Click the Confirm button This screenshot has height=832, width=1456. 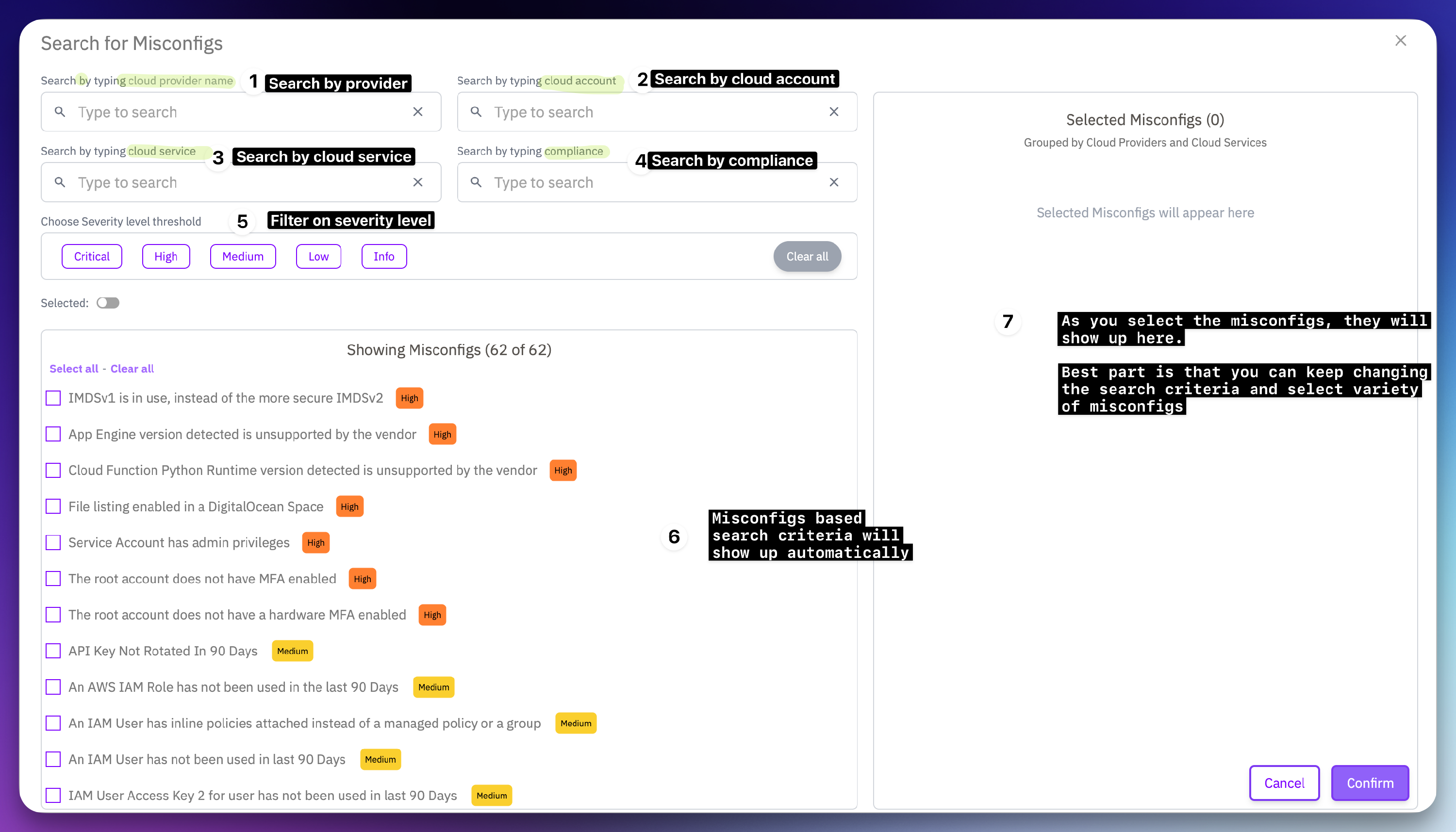coord(1370,783)
